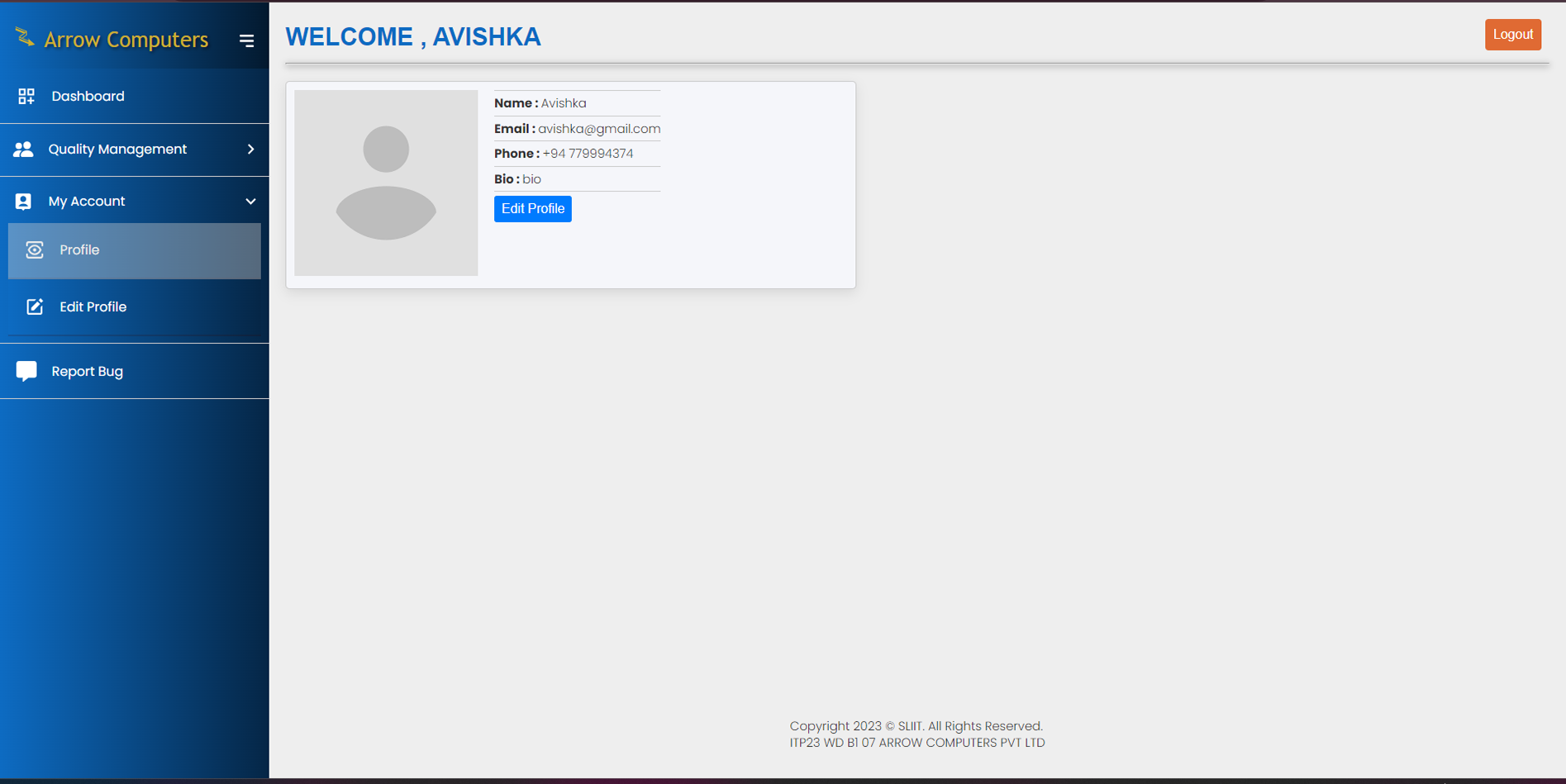
Task: Select Report Bug in the sidebar
Action: (88, 371)
